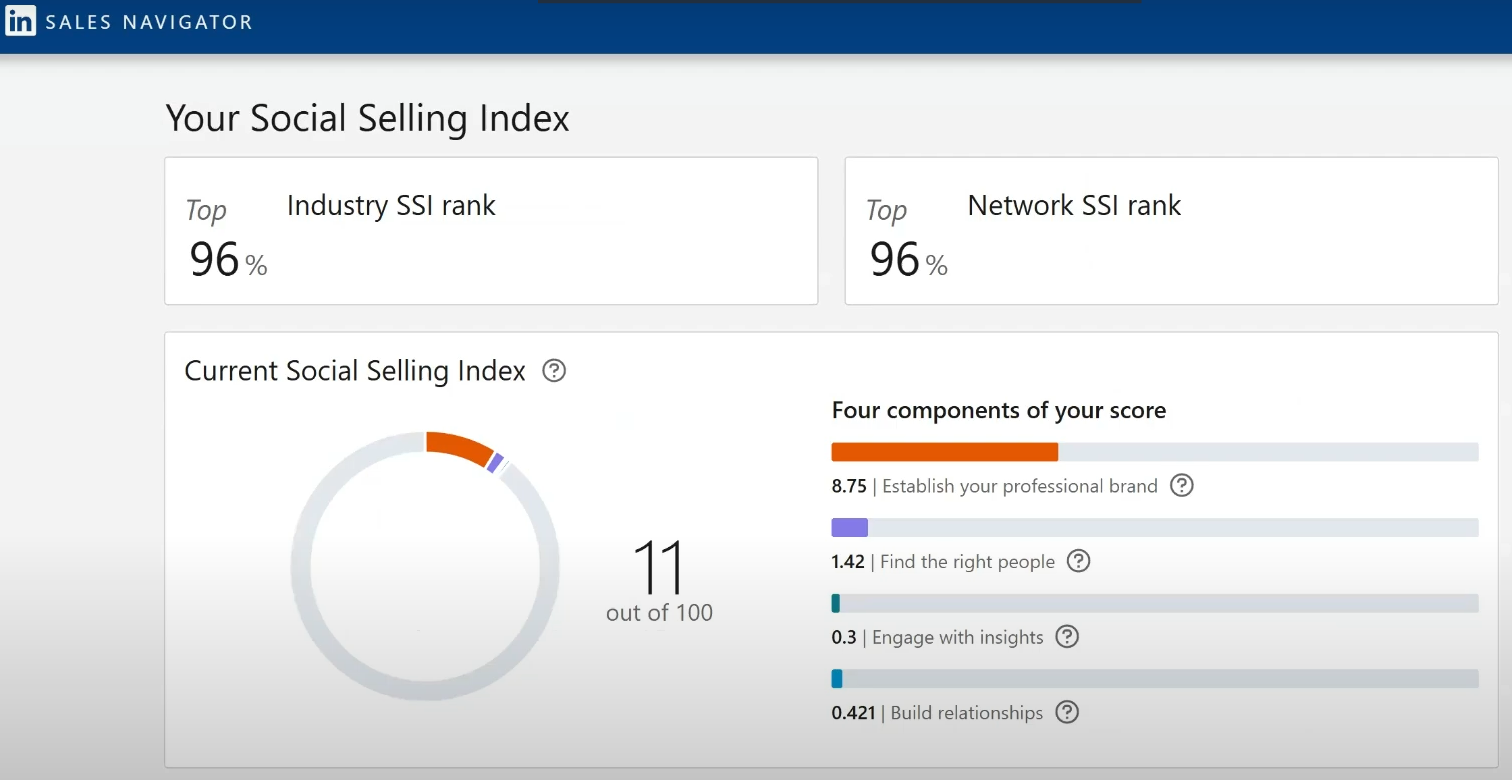This screenshot has height=780, width=1512.
Task: Click the orange segment of the donut chart
Action: pos(459,445)
